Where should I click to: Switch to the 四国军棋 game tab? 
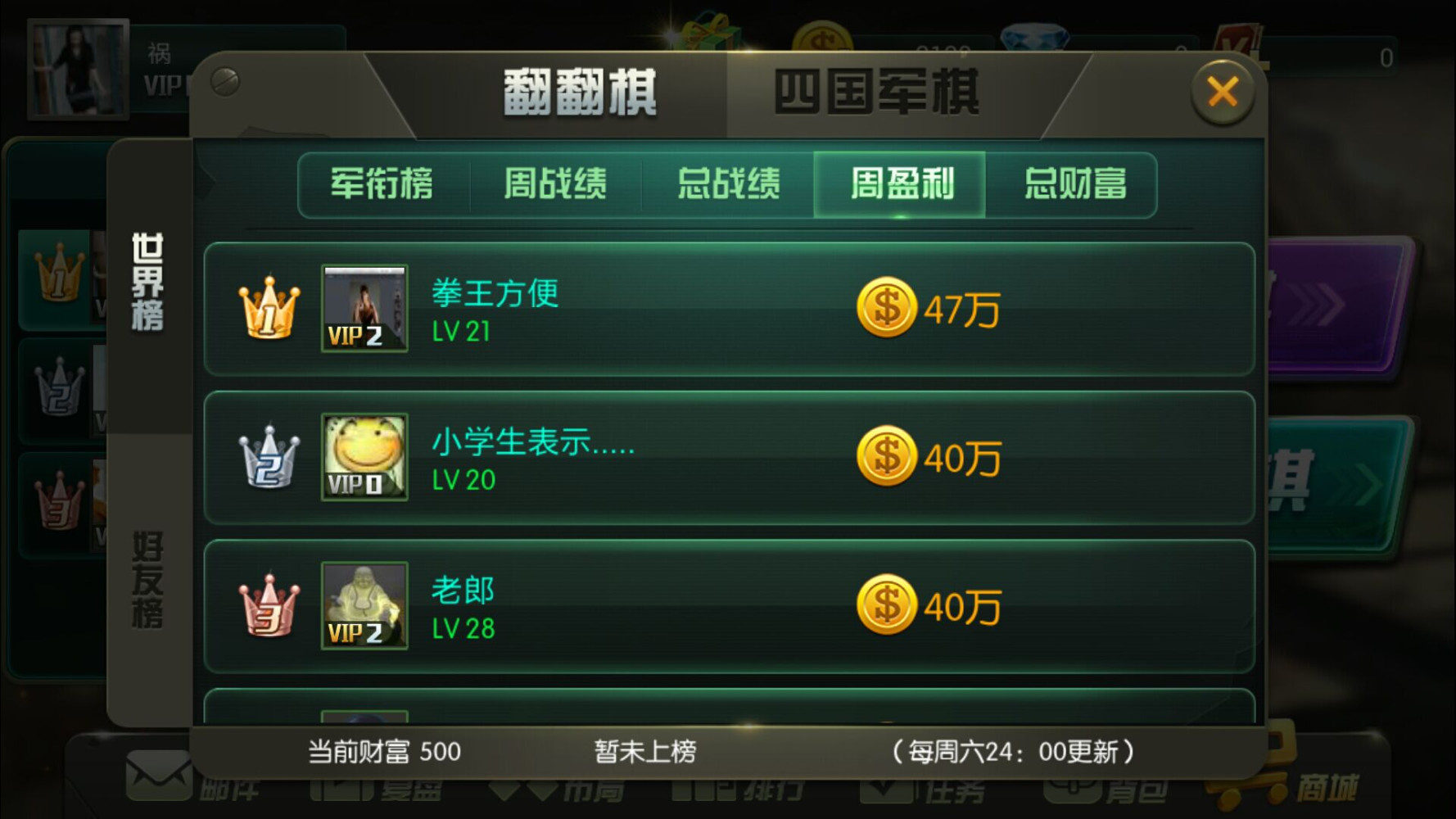(x=876, y=92)
